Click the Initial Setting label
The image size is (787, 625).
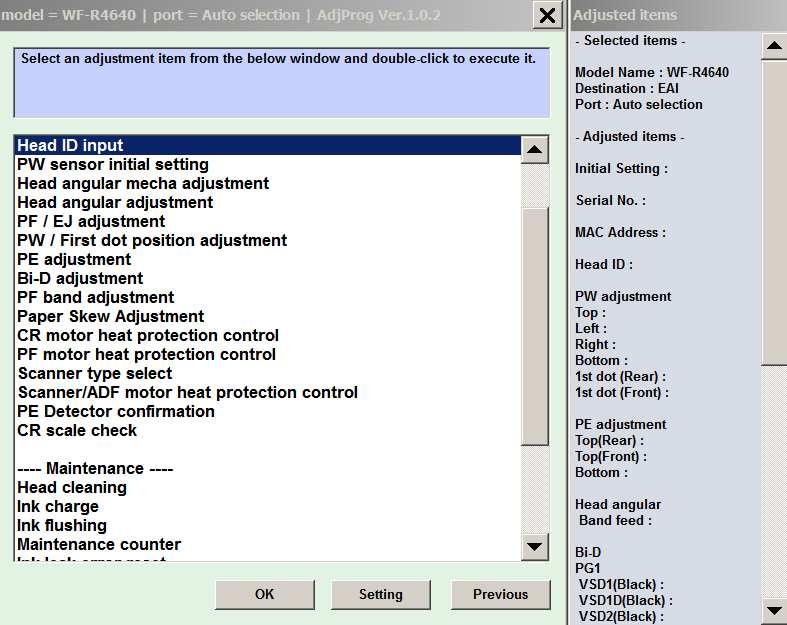(621, 169)
